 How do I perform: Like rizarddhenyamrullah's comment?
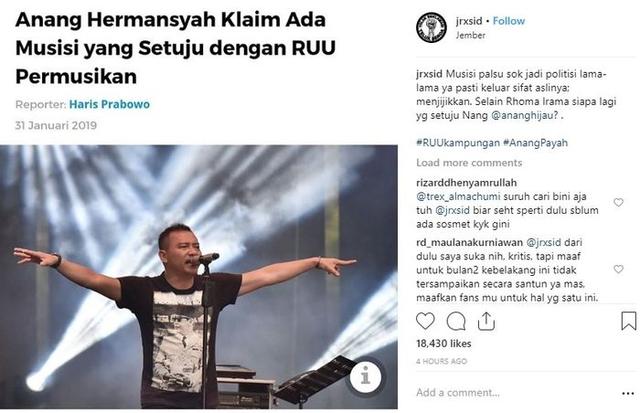click(x=618, y=202)
